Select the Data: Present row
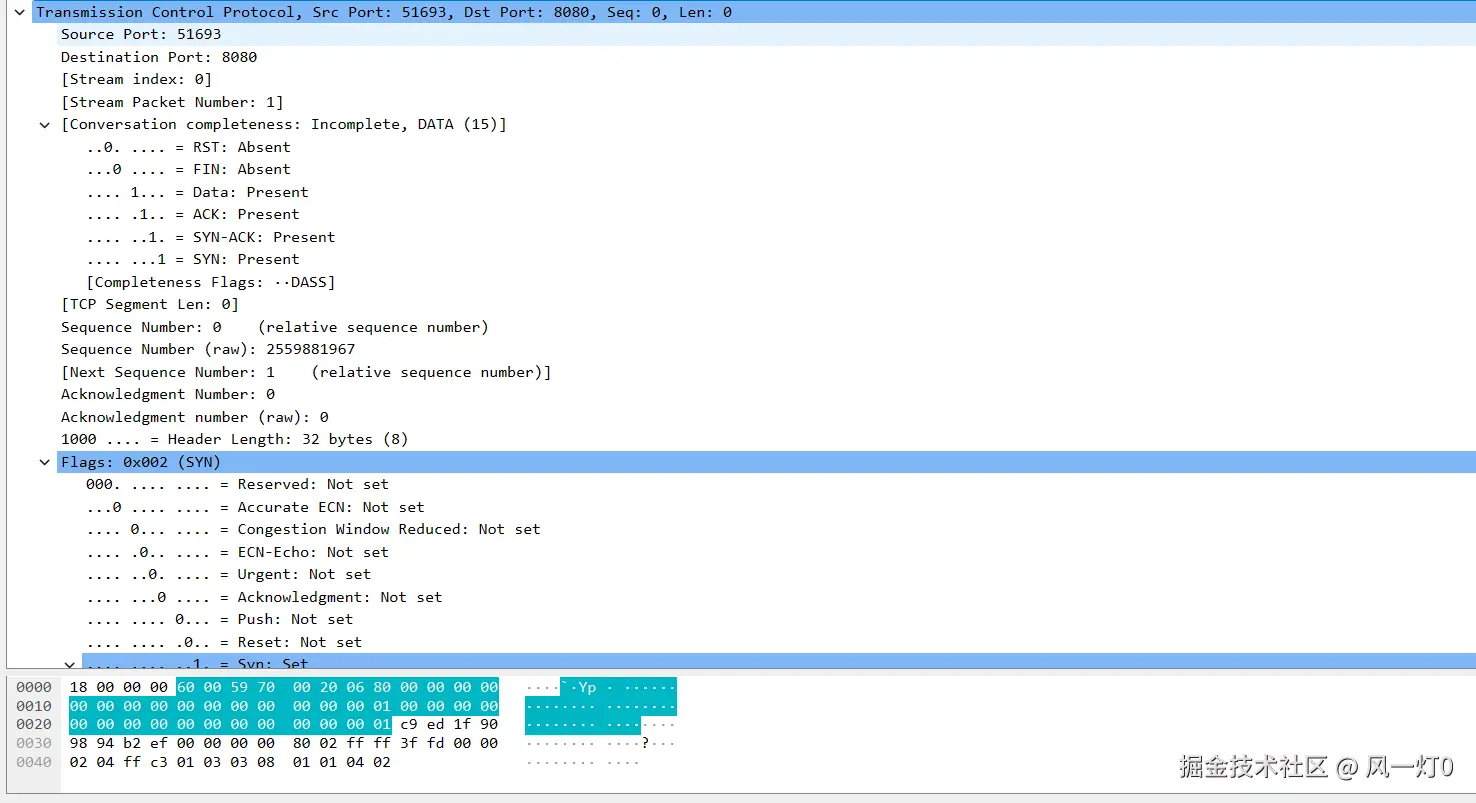Viewport: 1476px width, 803px height. 779,192
